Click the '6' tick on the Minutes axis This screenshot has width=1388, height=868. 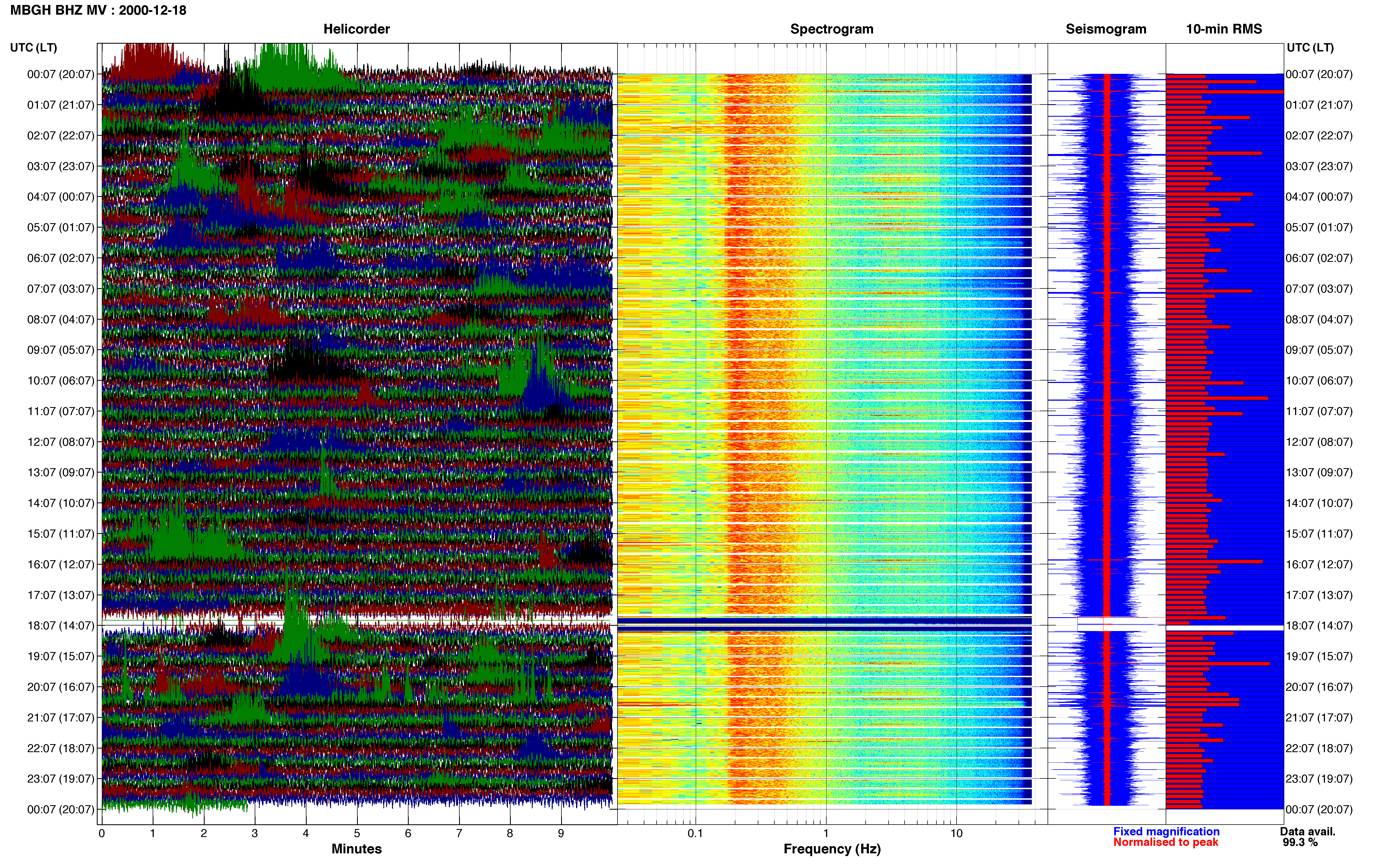pyautogui.click(x=408, y=833)
